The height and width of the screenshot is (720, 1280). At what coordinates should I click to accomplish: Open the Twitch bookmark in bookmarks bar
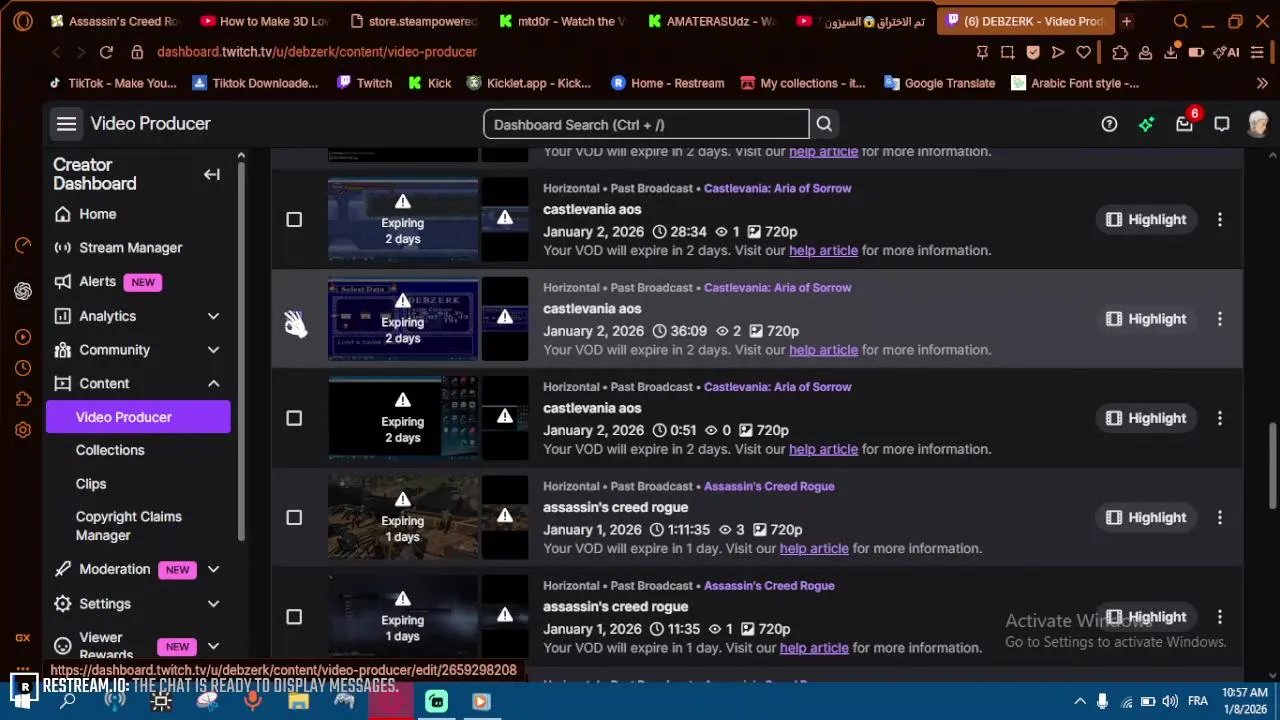(363, 83)
